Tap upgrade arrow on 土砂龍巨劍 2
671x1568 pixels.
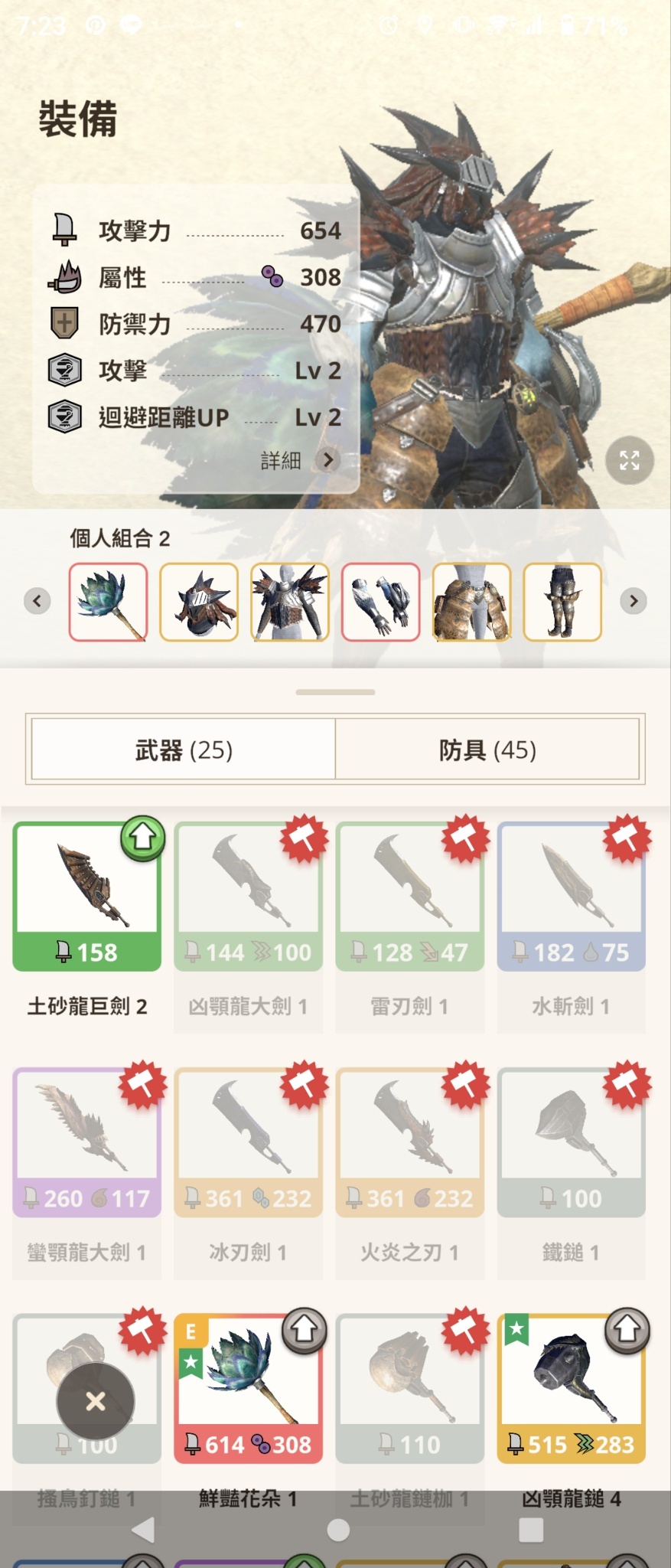coord(143,838)
